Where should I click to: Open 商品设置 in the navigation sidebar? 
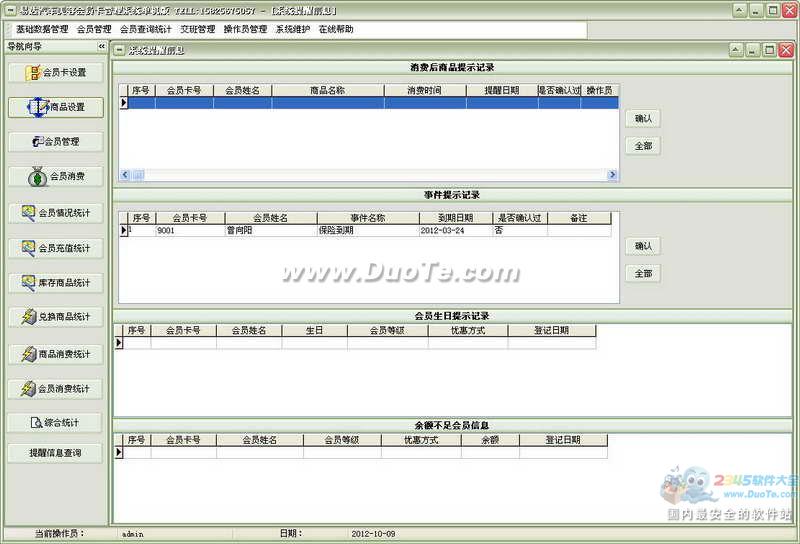point(55,107)
